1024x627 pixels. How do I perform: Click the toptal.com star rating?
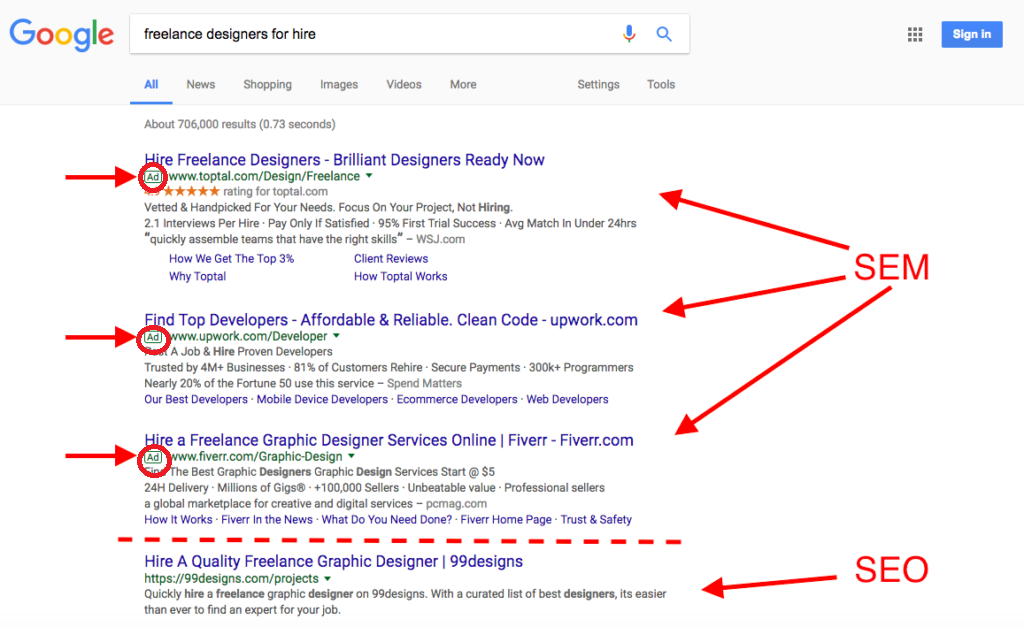pos(191,191)
